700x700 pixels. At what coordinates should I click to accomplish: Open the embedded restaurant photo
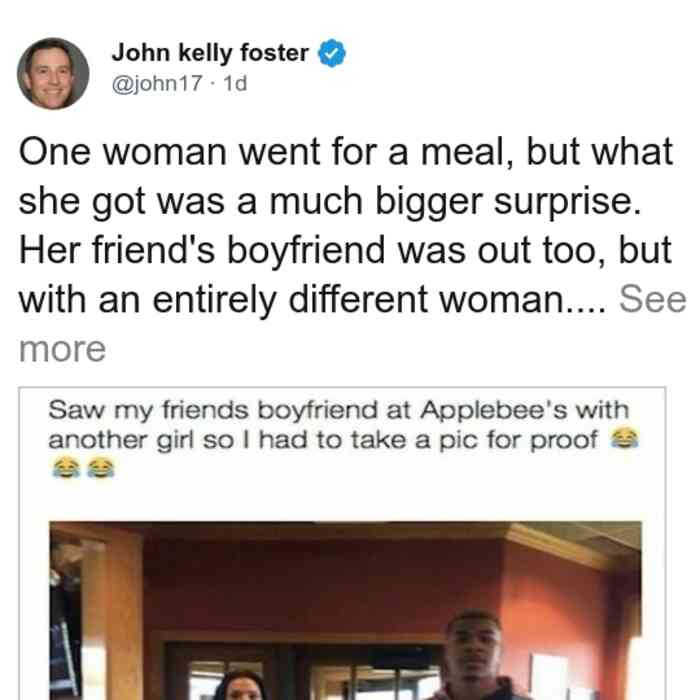[x=345, y=610]
